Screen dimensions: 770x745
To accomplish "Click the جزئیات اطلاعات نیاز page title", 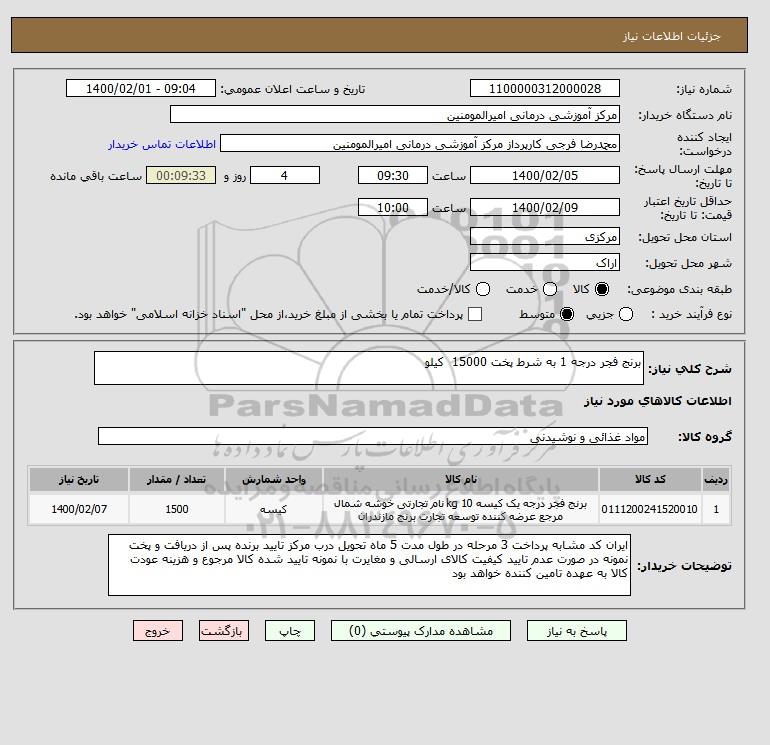I will 671,36.
